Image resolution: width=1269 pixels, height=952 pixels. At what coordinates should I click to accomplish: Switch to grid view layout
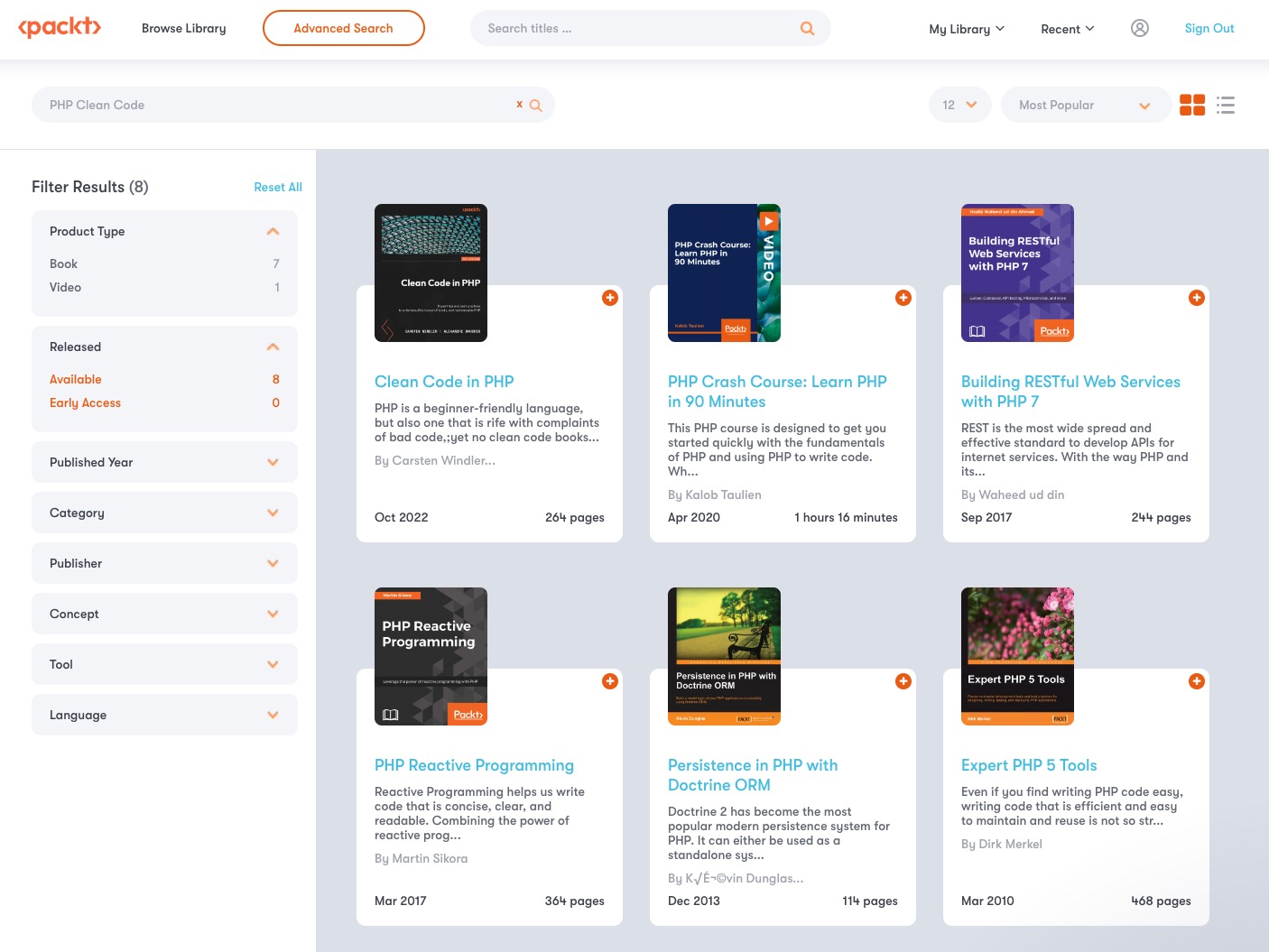pyautogui.click(x=1192, y=106)
